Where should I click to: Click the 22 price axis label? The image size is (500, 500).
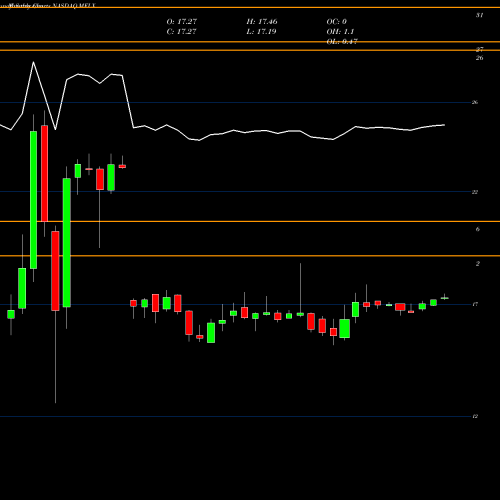(x=475, y=192)
